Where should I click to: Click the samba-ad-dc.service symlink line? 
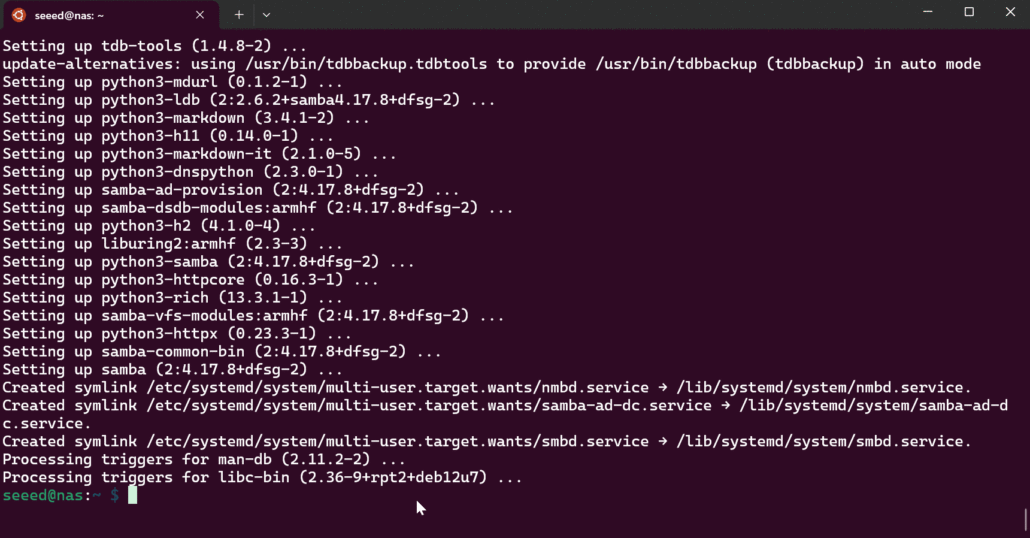point(500,406)
